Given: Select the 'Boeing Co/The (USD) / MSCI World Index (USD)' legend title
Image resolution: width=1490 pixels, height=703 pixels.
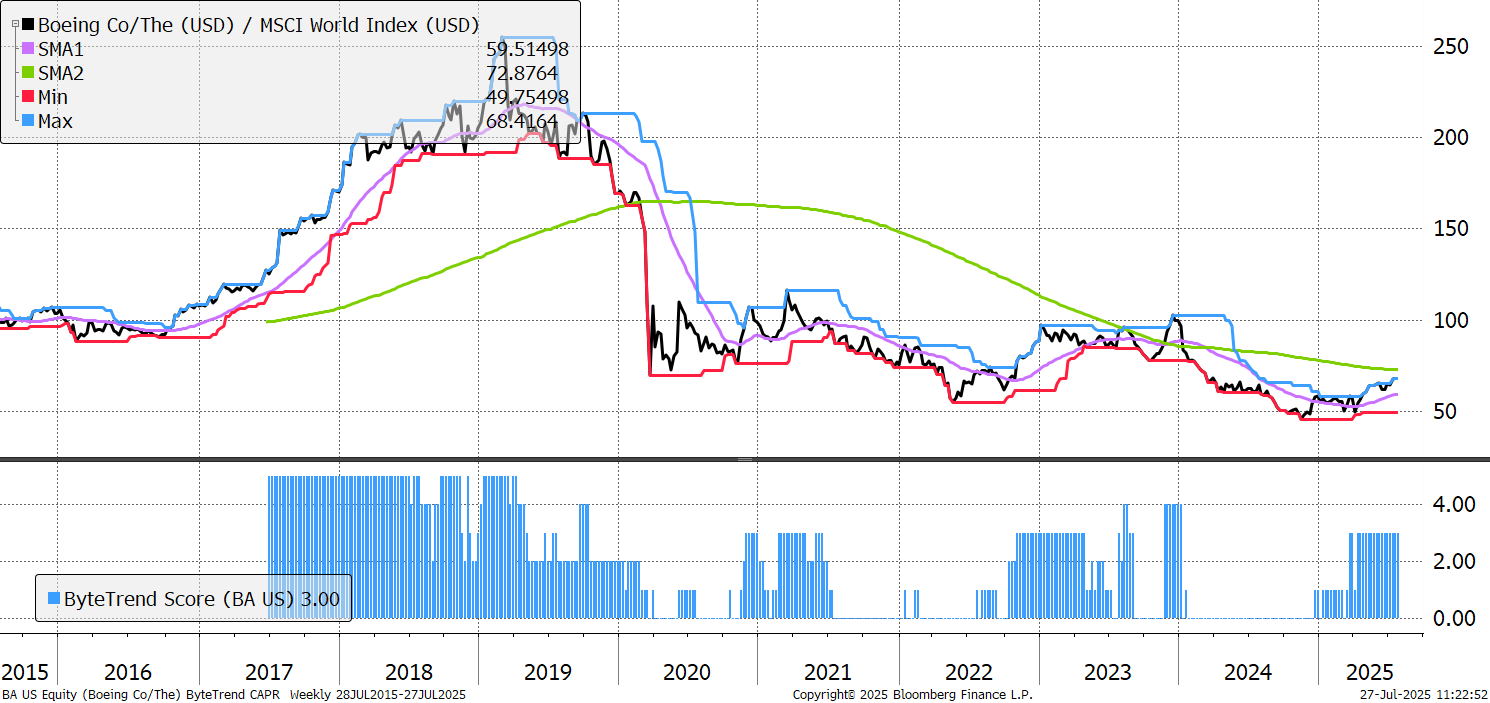Looking at the screenshot, I should [x=258, y=25].
